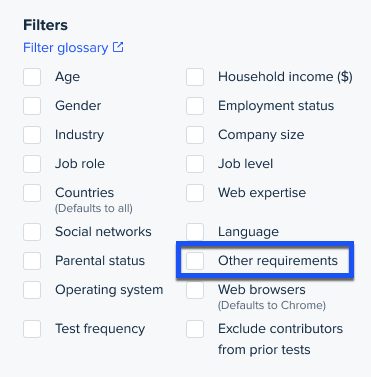Select the highlighted Other requirements checkbox
Image resolution: width=371 pixels, height=377 pixels.
tap(195, 261)
